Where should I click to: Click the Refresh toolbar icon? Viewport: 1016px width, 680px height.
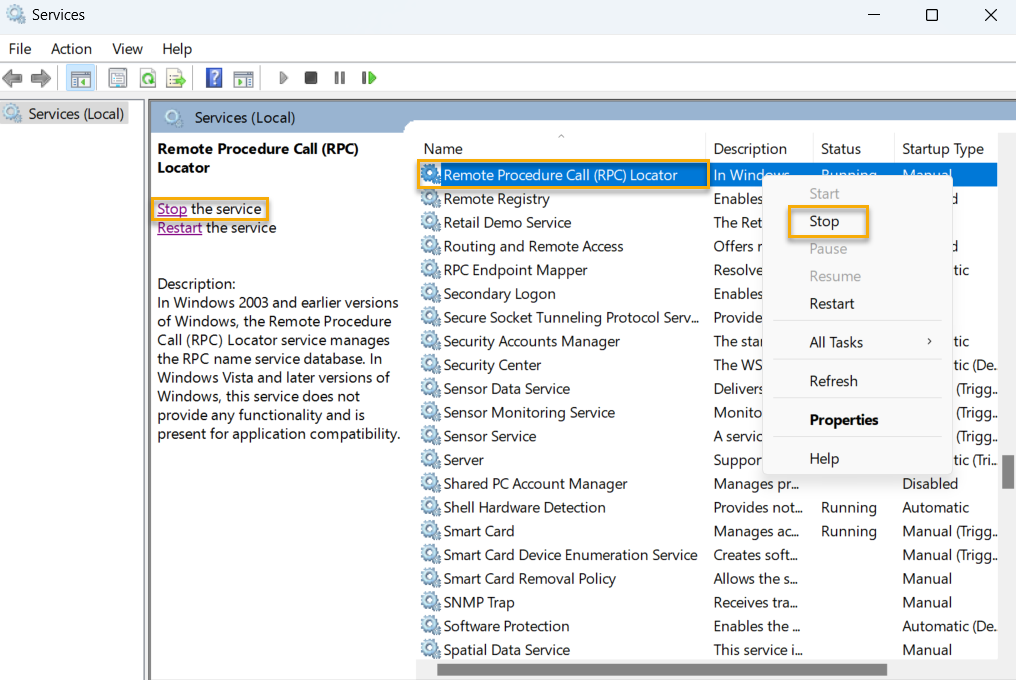coord(146,77)
